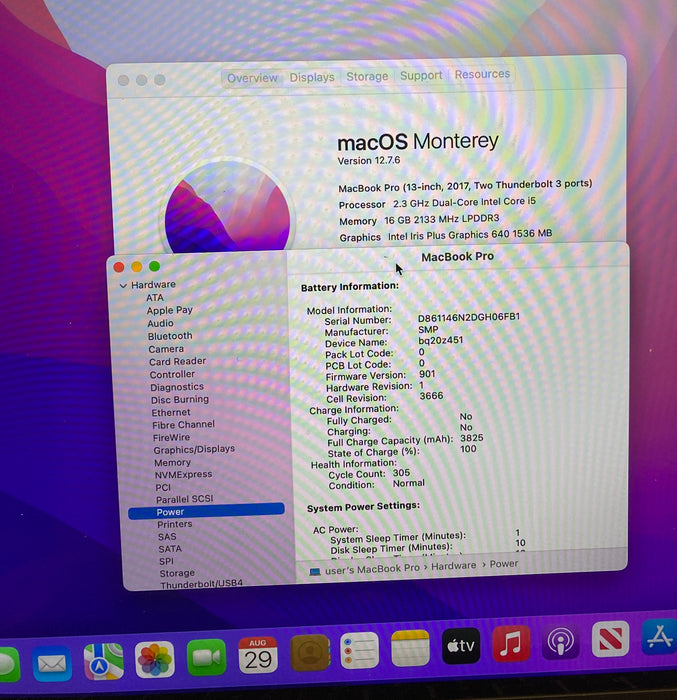Select Audio in sidebar
677x700 pixels.
tap(160, 323)
